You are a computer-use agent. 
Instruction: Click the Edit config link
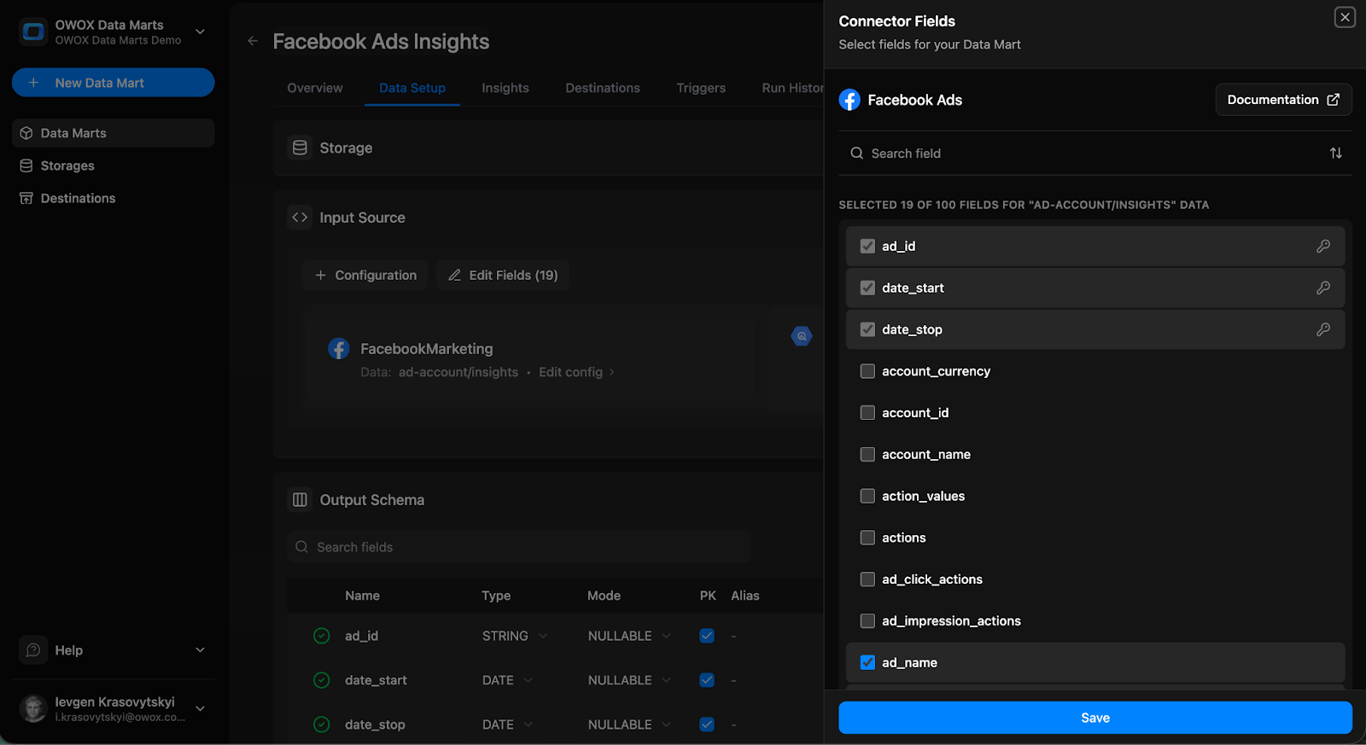[577, 372]
